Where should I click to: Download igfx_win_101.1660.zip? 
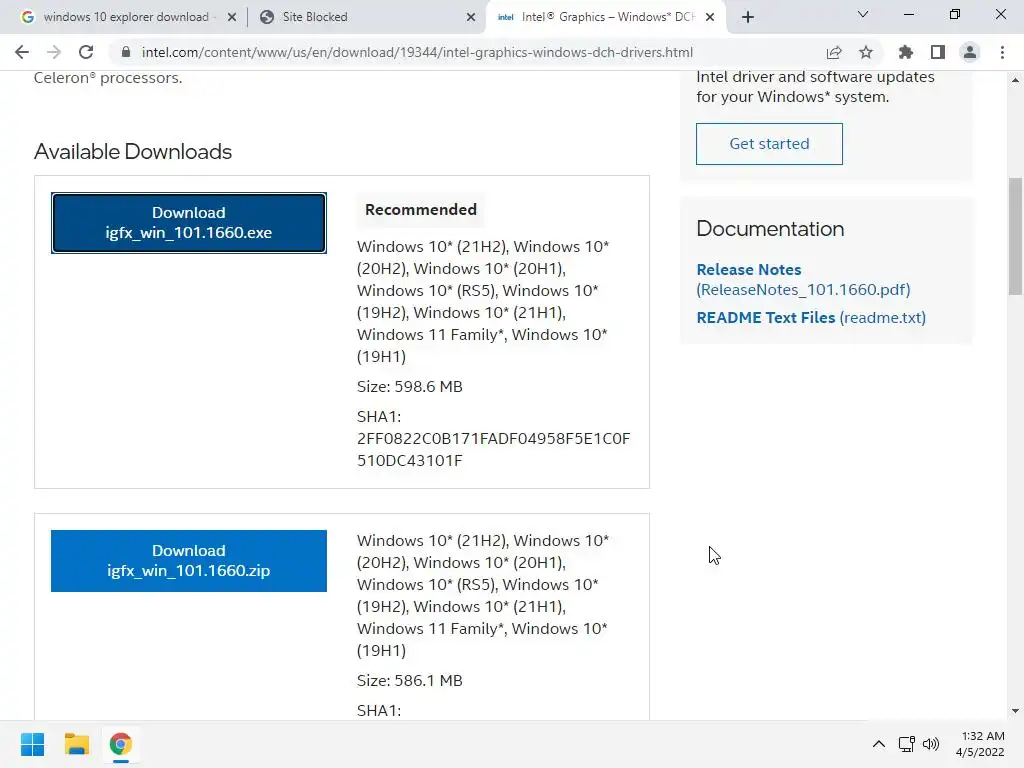pyautogui.click(x=189, y=561)
